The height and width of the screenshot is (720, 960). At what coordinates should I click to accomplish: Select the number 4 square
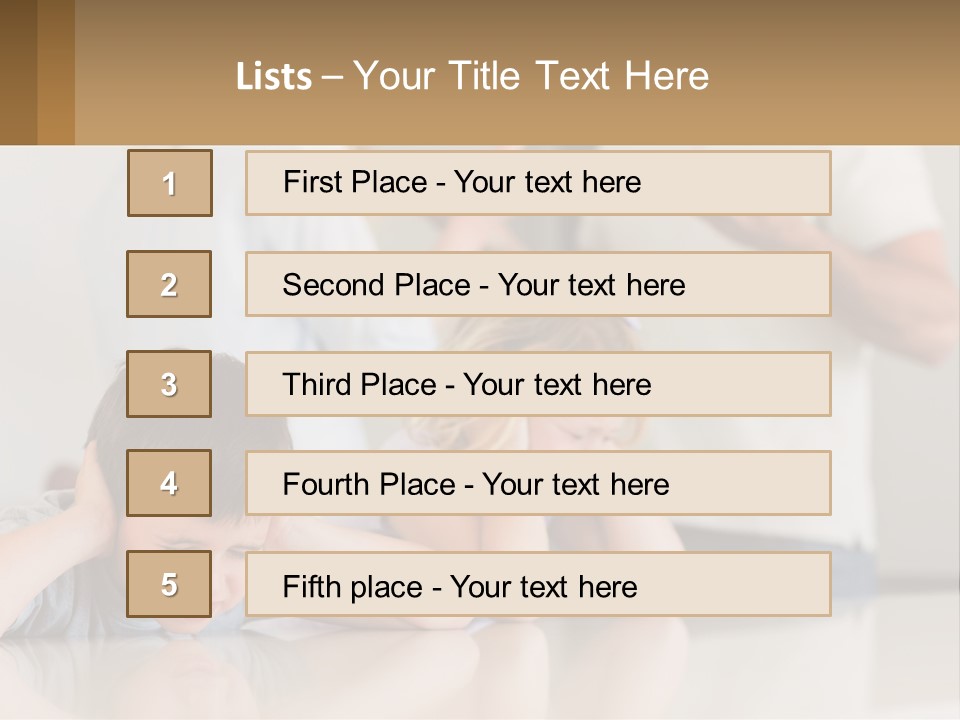click(x=169, y=483)
